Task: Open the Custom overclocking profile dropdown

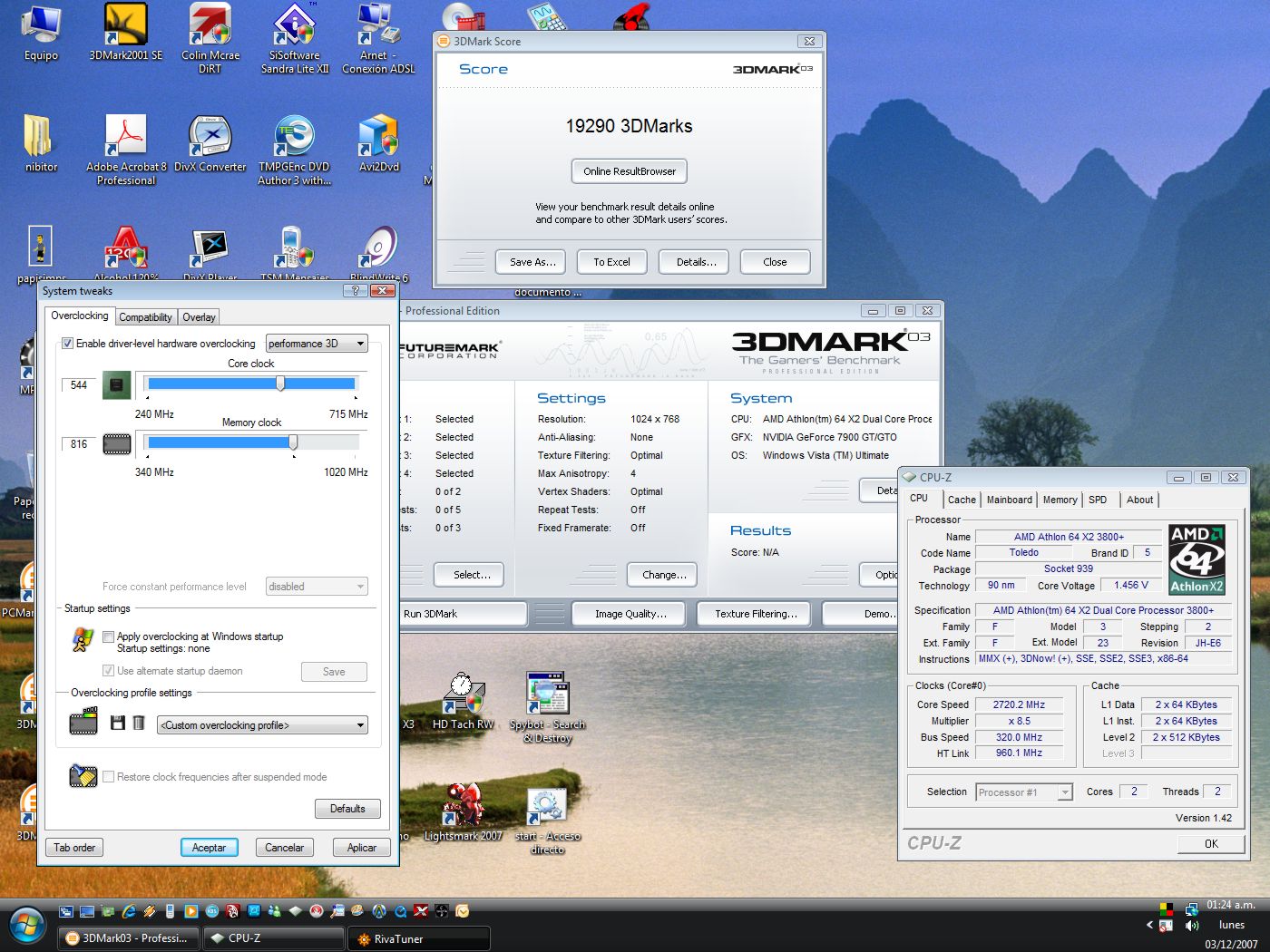Action: click(262, 725)
